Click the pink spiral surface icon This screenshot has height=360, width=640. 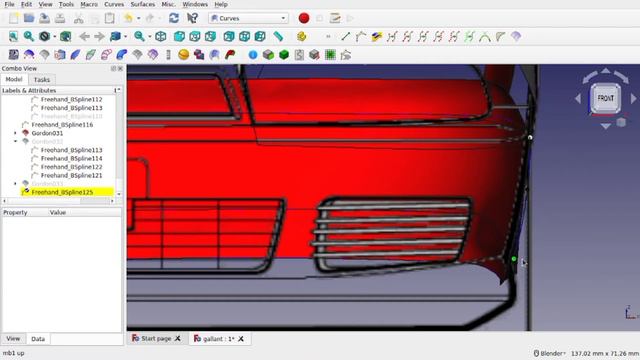(x=106, y=55)
